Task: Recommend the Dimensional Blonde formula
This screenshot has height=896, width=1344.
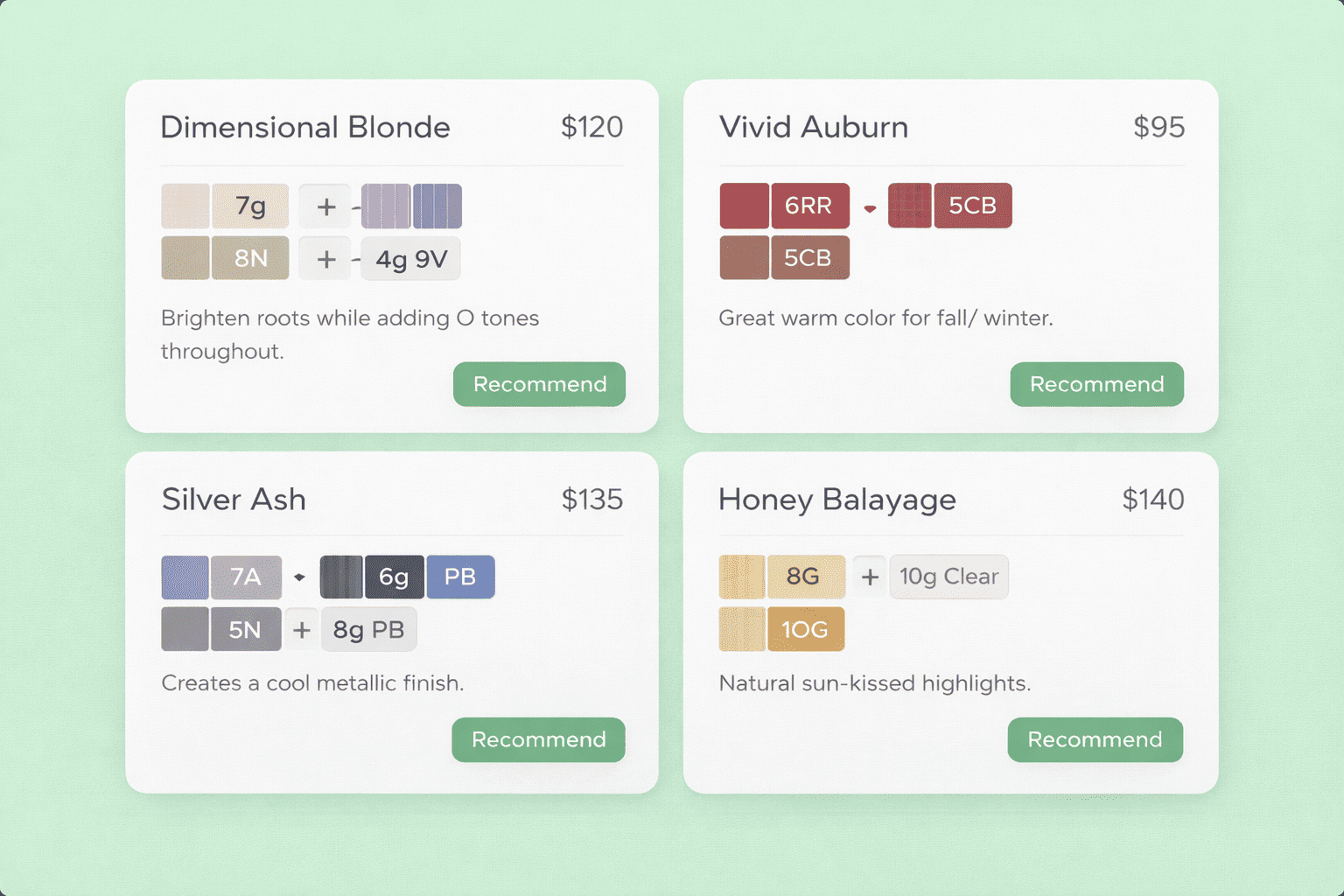Action: (x=539, y=384)
